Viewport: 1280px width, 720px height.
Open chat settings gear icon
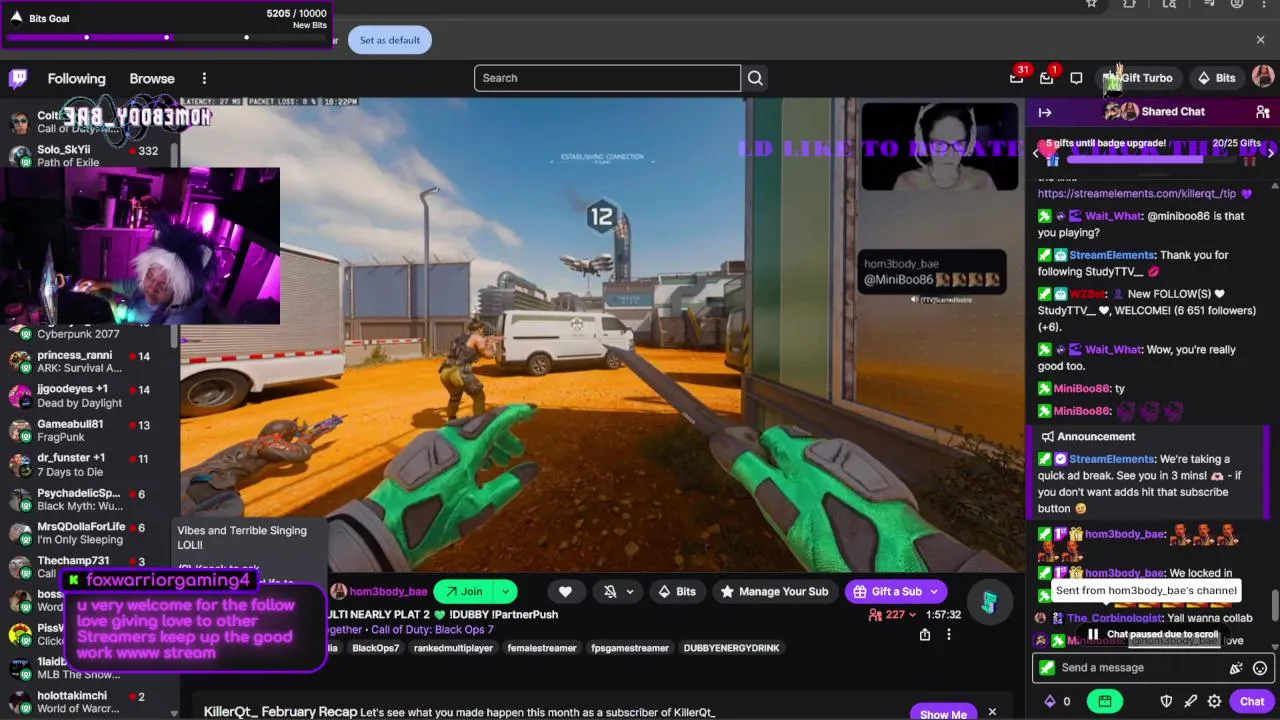pyautogui.click(x=1214, y=701)
